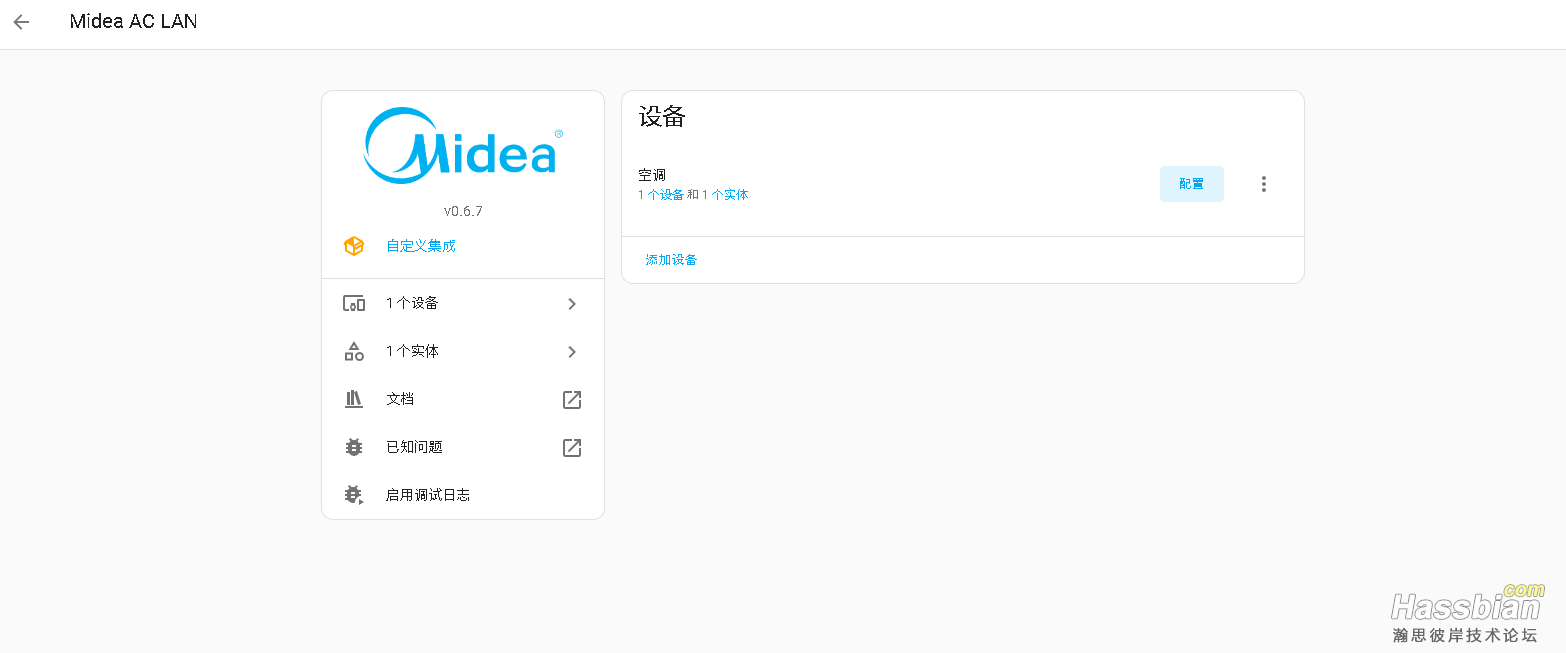Open the 已知问题 known issues entry

[x=463, y=447]
